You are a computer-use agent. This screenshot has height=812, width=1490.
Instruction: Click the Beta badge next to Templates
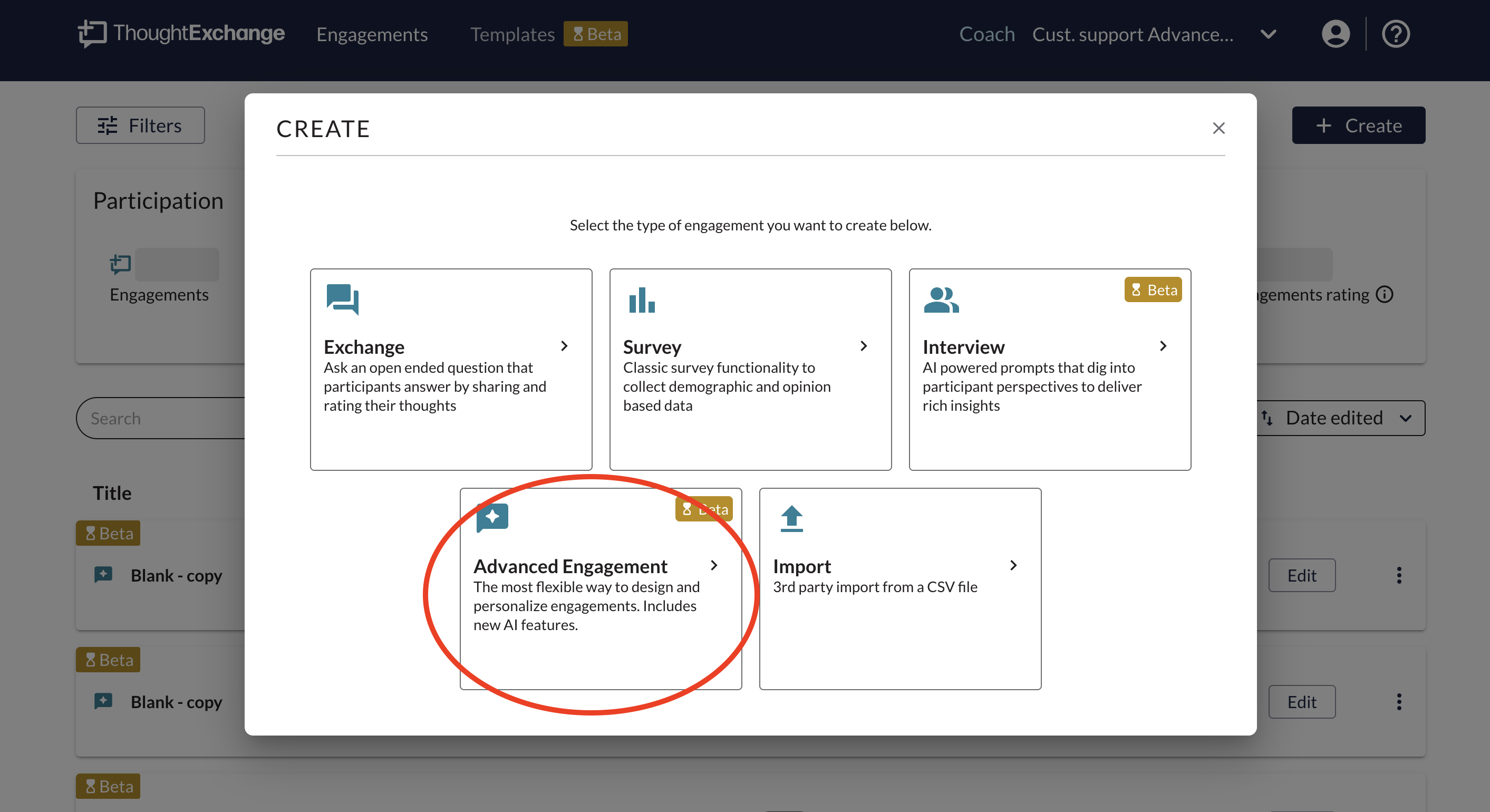tap(595, 34)
